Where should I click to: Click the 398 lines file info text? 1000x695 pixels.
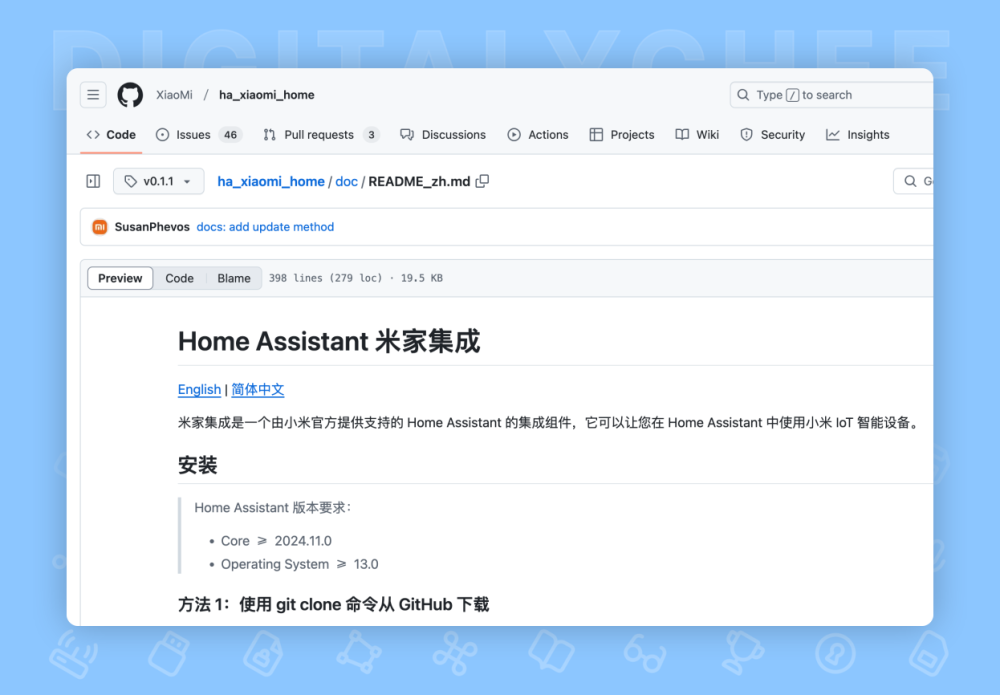pos(356,278)
